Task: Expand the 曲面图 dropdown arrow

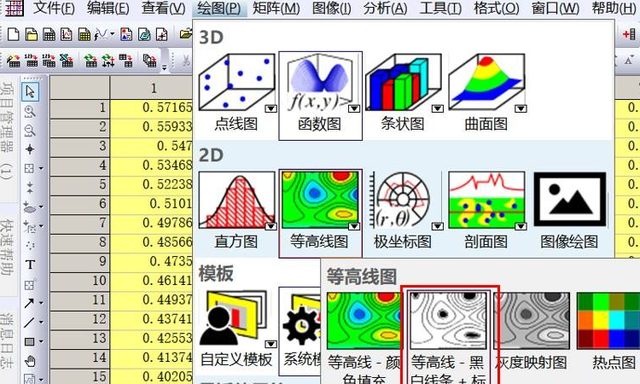Action: point(520,109)
